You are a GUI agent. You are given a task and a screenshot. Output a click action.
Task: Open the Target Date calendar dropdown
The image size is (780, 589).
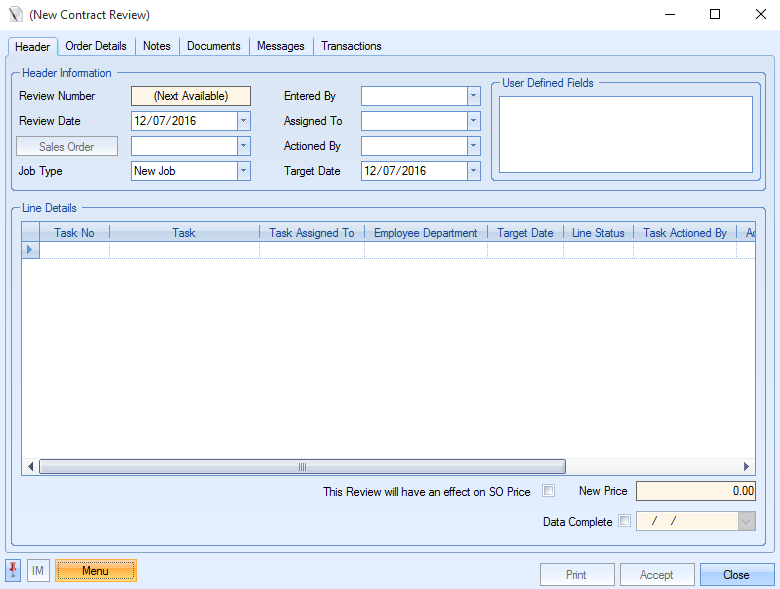tap(473, 171)
